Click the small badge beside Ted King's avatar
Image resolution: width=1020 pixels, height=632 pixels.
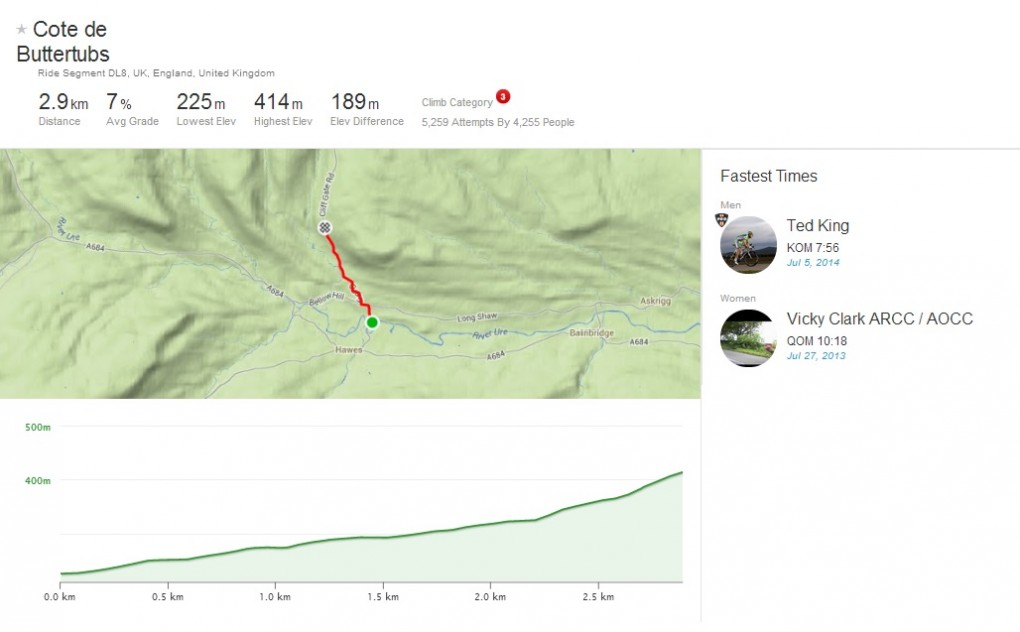tap(722, 219)
